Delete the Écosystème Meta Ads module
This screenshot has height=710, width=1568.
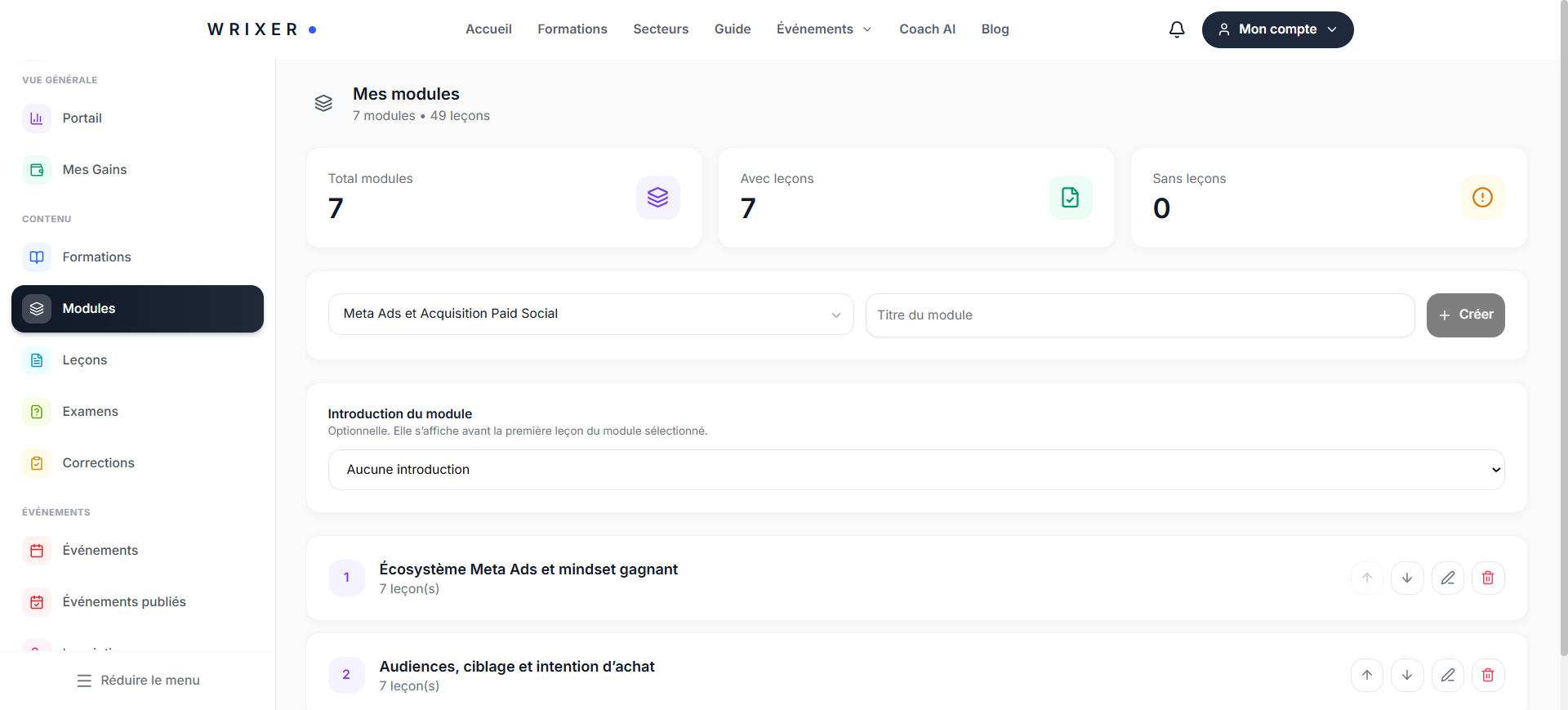coord(1488,578)
